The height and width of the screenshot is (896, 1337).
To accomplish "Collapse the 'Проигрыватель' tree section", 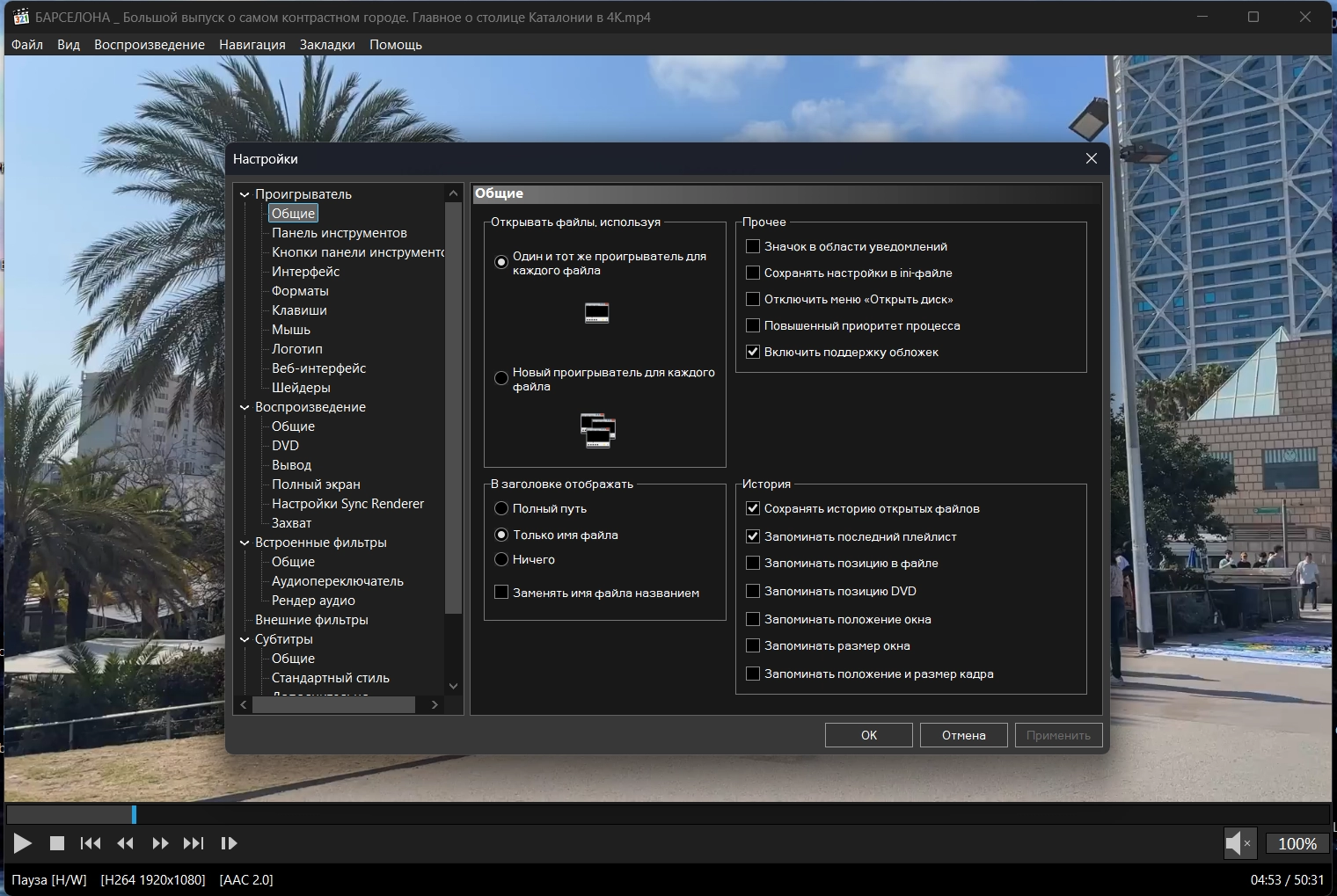I will [x=245, y=194].
